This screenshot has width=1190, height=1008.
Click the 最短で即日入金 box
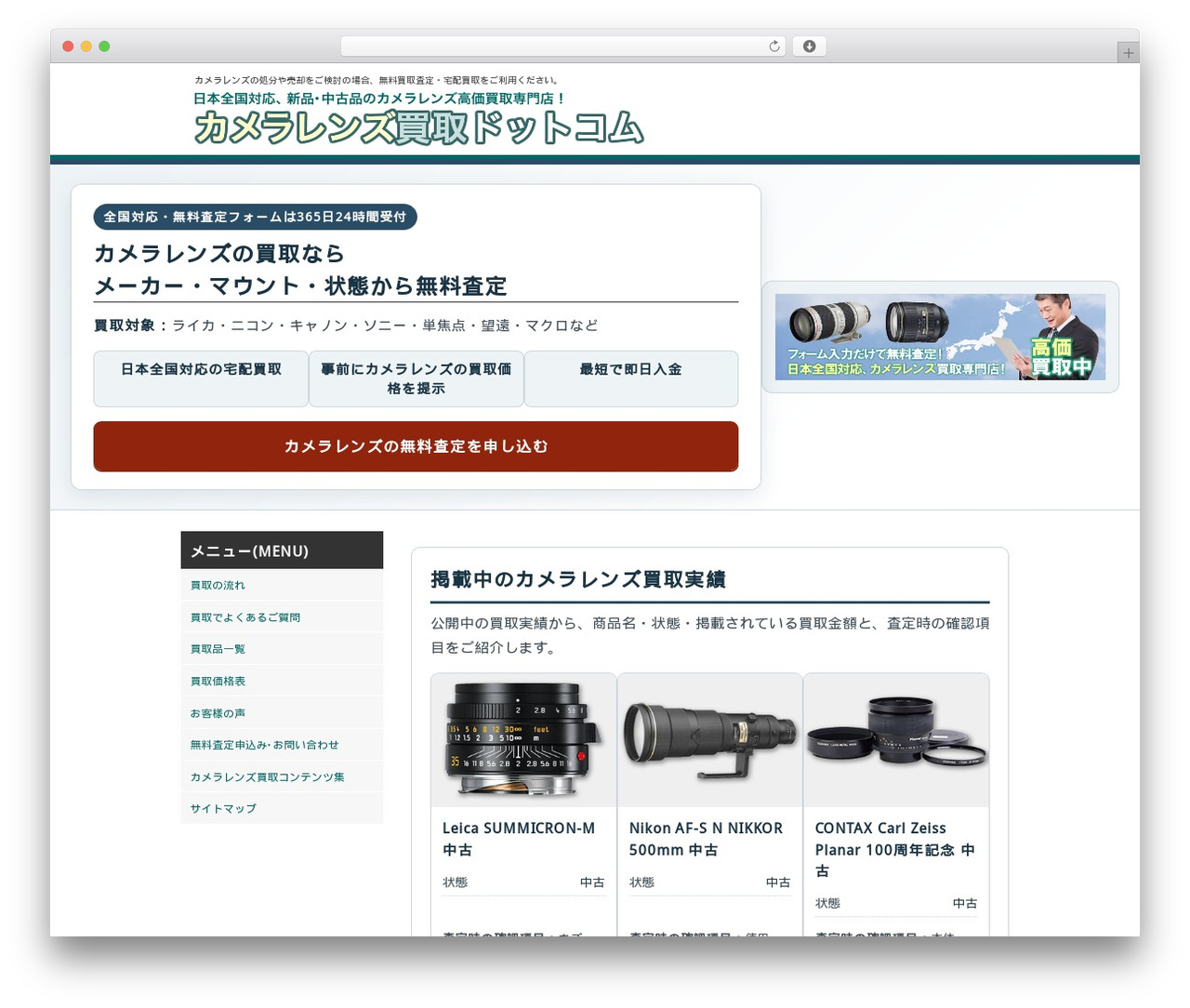tap(631, 378)
